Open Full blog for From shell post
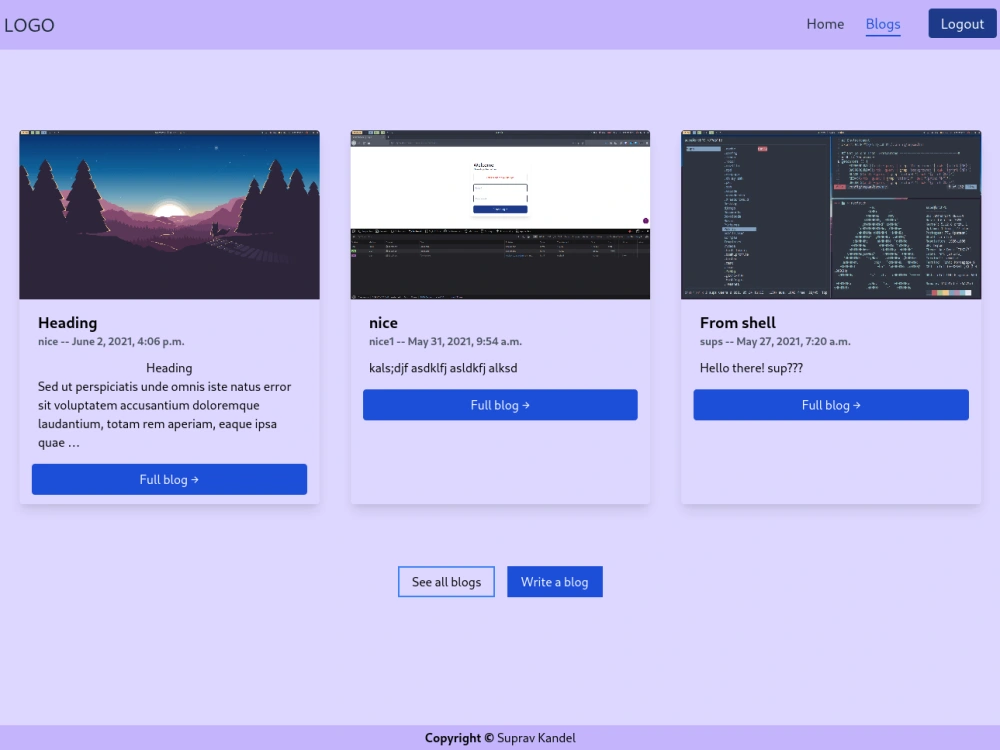Image resolution: width=1000 pixels, height=750 pixels. pos(831,404)
